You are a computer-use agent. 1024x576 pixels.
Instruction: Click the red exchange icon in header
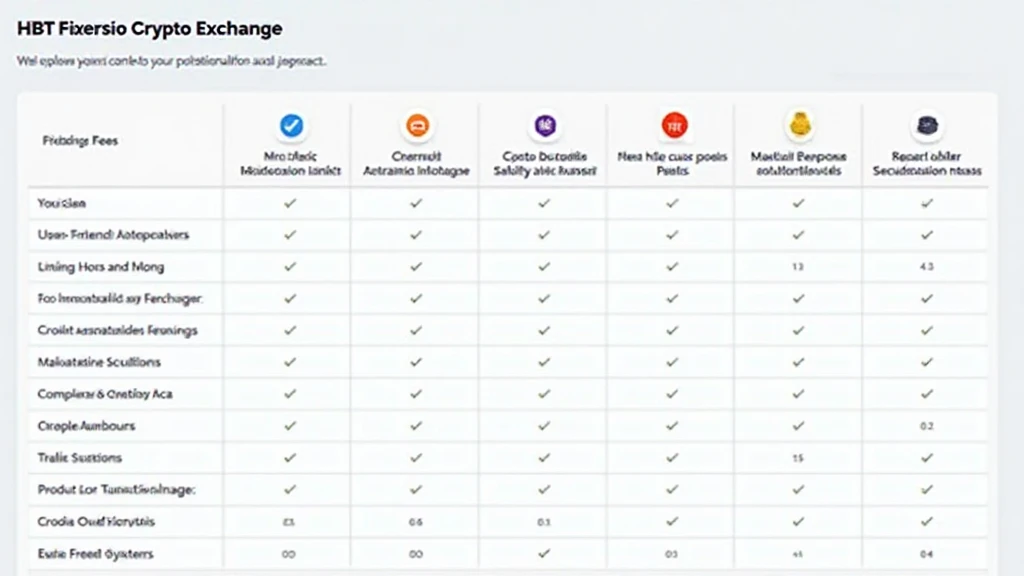tap(674, 126)
